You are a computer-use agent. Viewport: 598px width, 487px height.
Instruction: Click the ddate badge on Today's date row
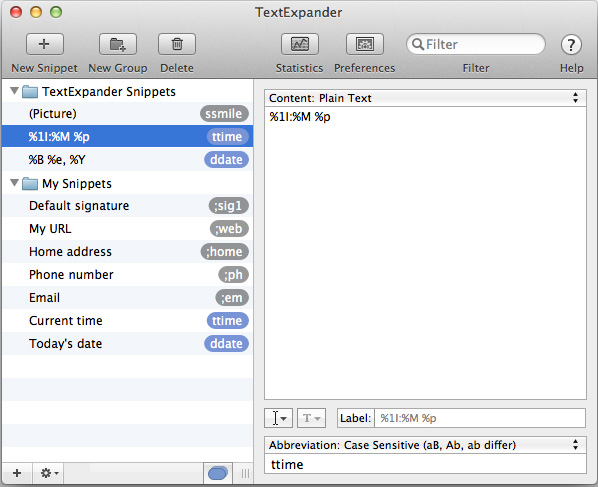(227, 344)
